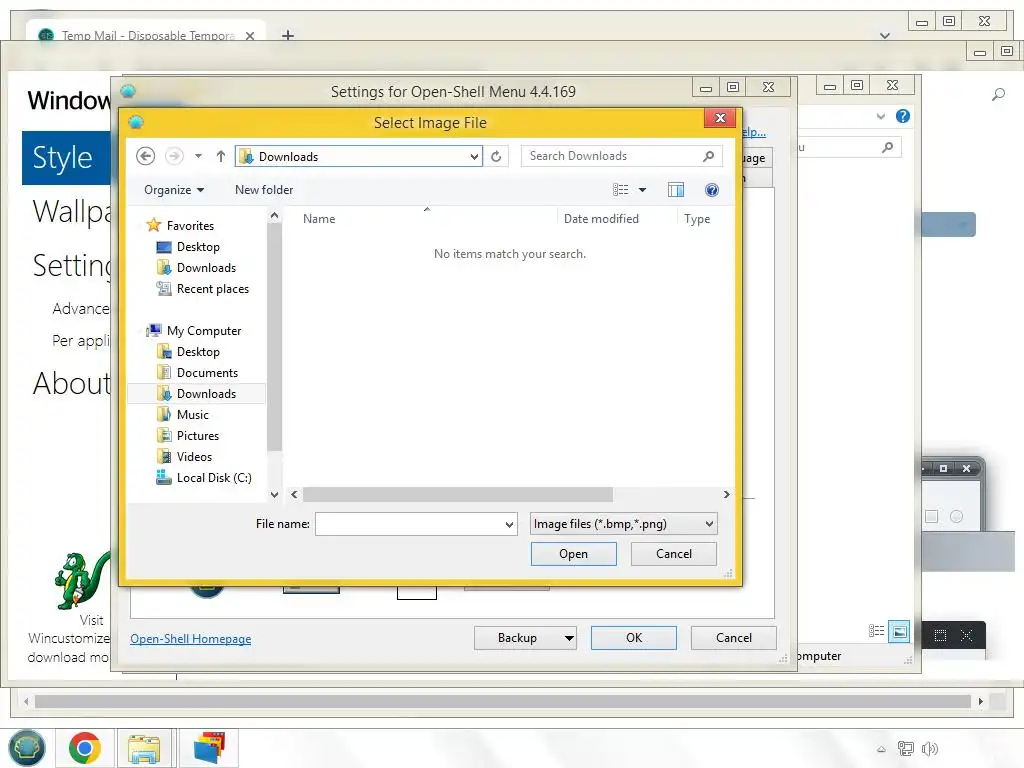1024x768 pixels.
Task: Select Downloads under My Computer
Action: tap(206, 393)
